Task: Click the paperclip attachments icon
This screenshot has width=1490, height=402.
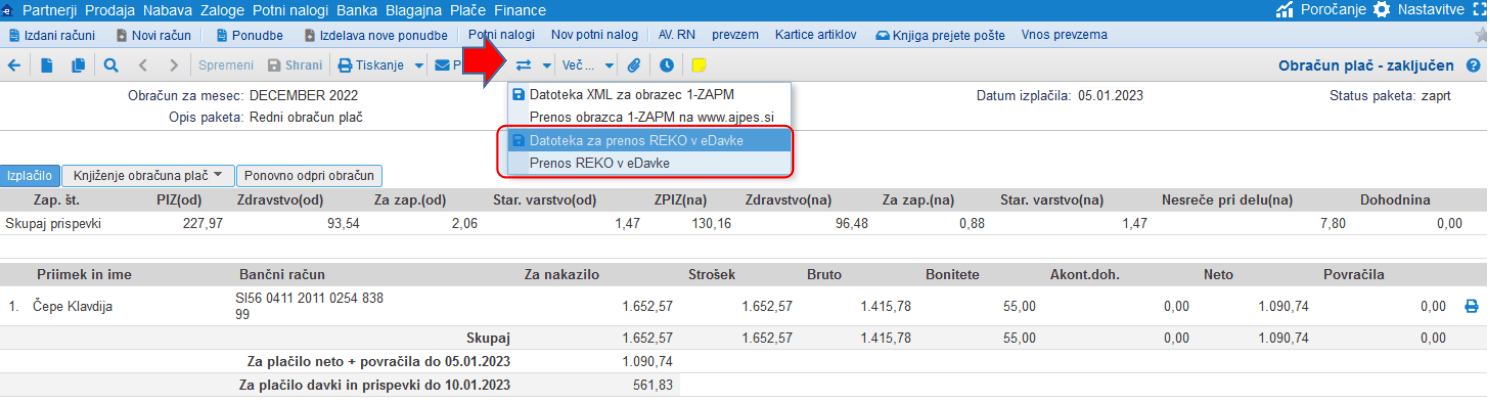Action: tap(633, 66)
